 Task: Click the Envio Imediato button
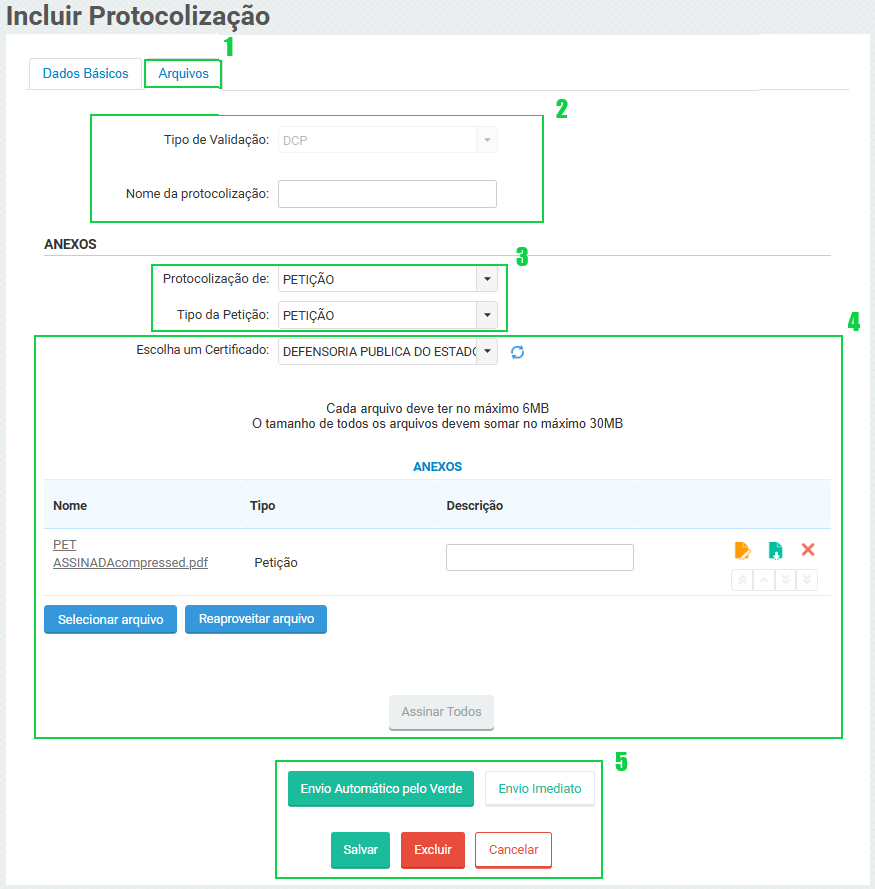pyautogui.click(x=540, y=788)
